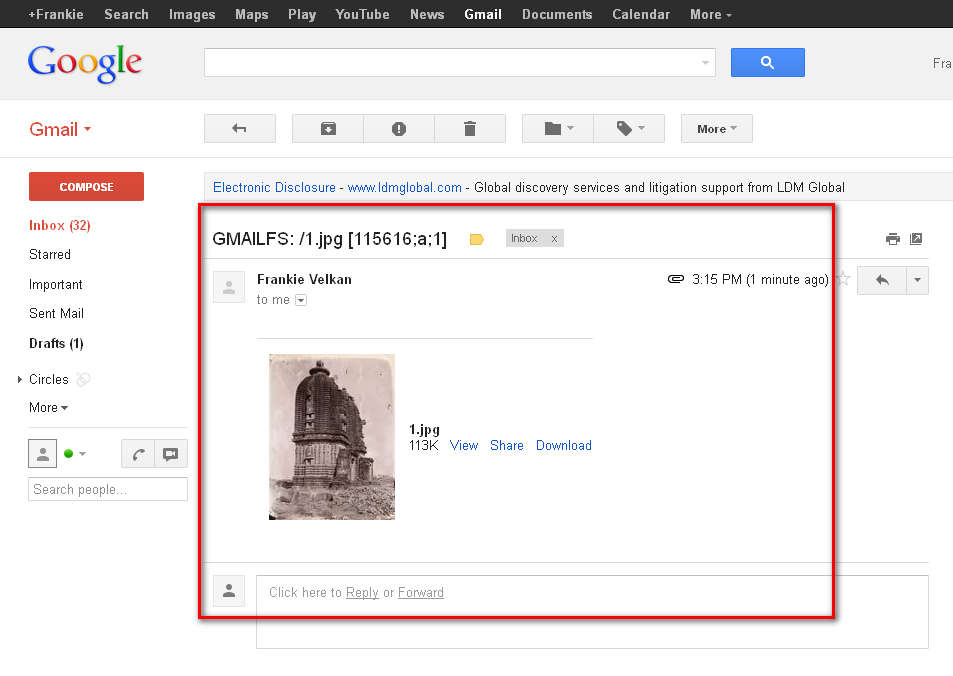The height and width of the screenshot is (676, 953).
Task: Open the Gmail product switcher dropdown
Action: point(60,129)
